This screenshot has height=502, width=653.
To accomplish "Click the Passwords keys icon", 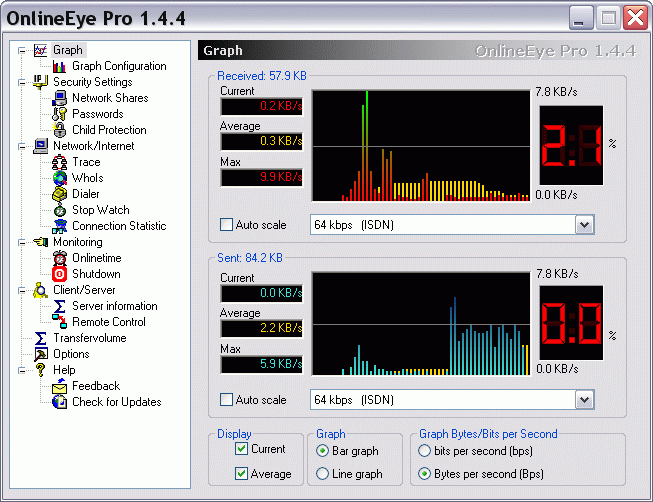I will 60,114.
